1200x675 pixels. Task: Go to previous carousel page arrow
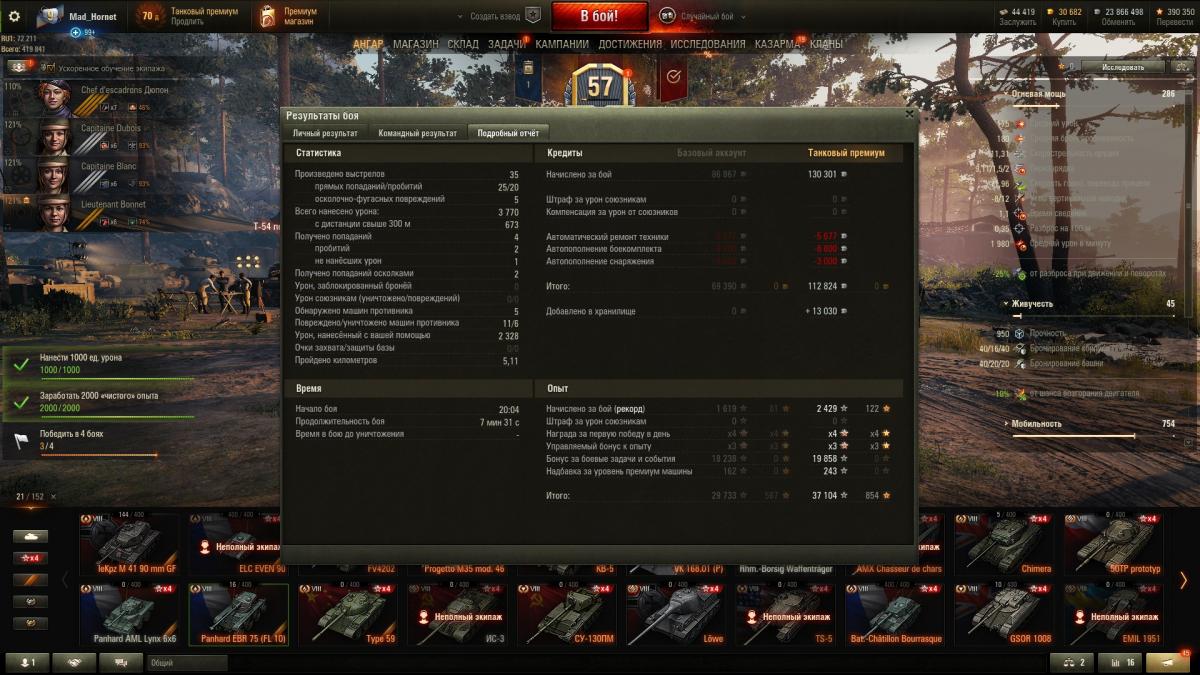click(x=66, y=580)
